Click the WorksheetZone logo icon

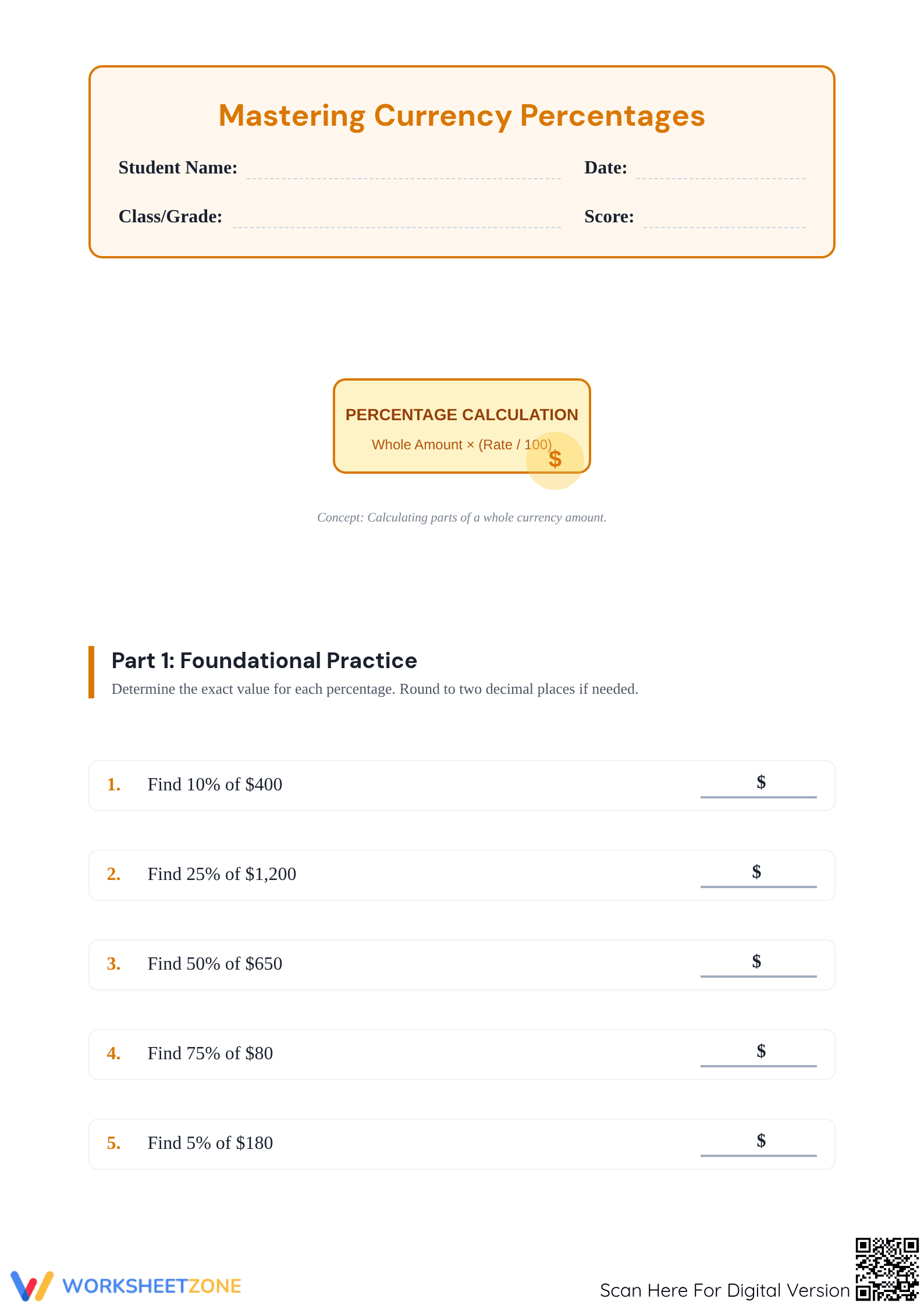coord(32,1286)
